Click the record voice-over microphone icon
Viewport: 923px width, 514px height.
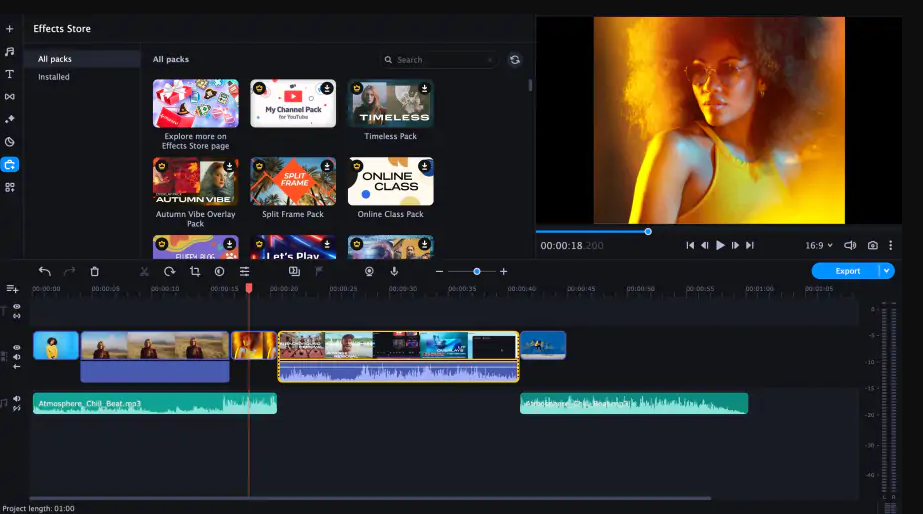click(394, 271)
